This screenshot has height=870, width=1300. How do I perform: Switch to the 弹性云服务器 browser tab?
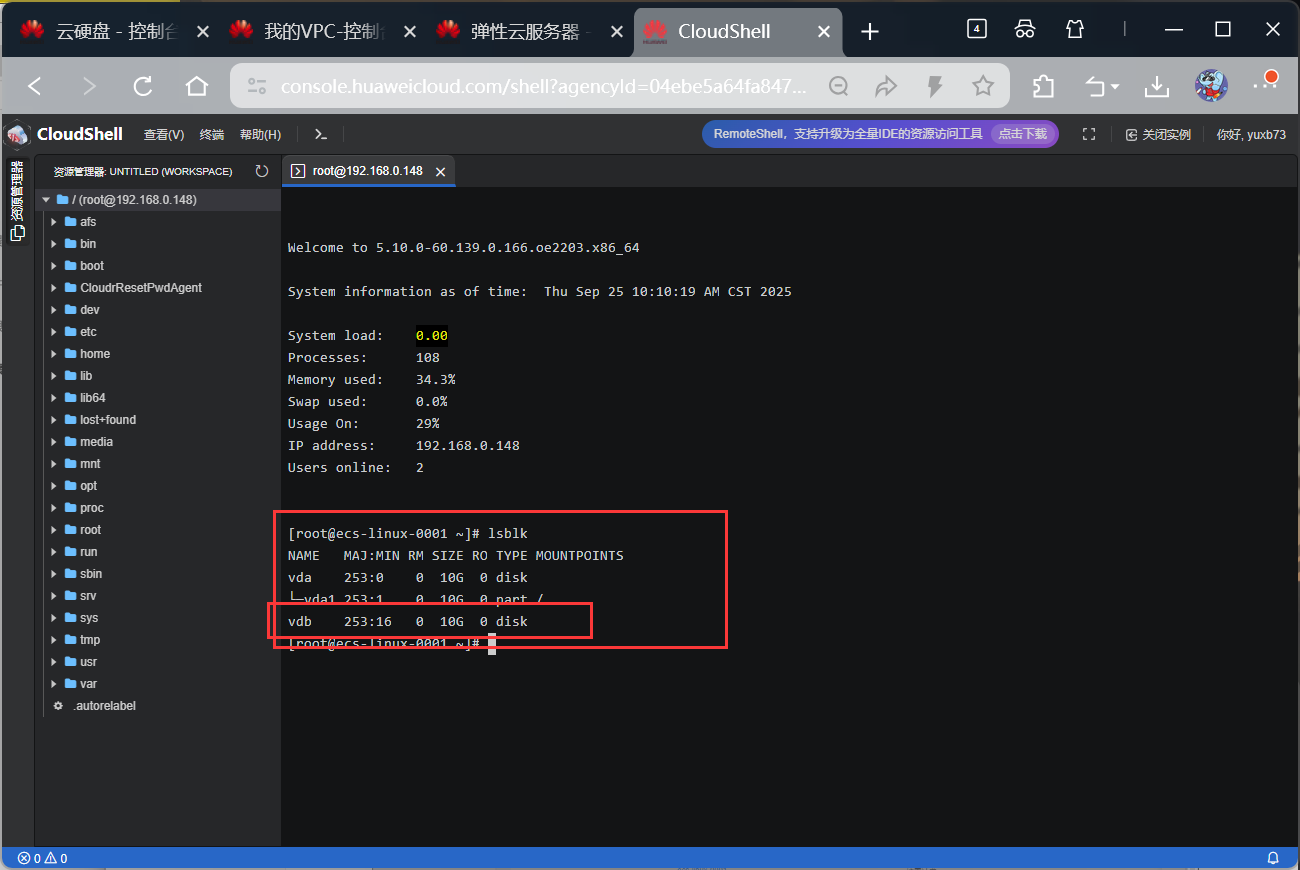[530, 31]
